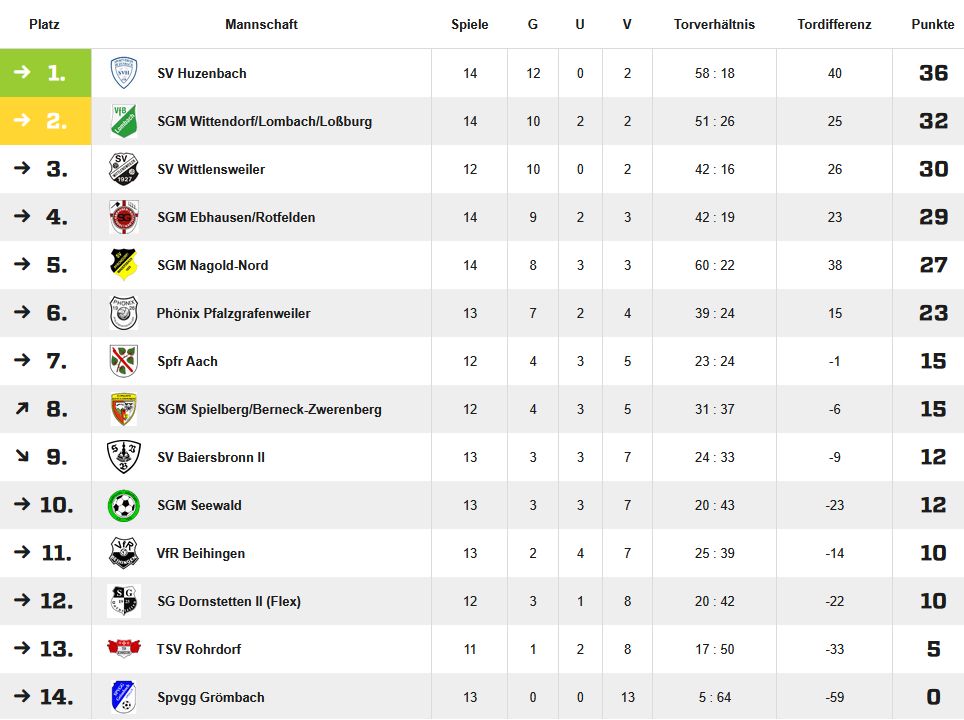Click the SGM Seewald green football icon
The width and height of the screenshot is (964, 720).
click(124, 505)
